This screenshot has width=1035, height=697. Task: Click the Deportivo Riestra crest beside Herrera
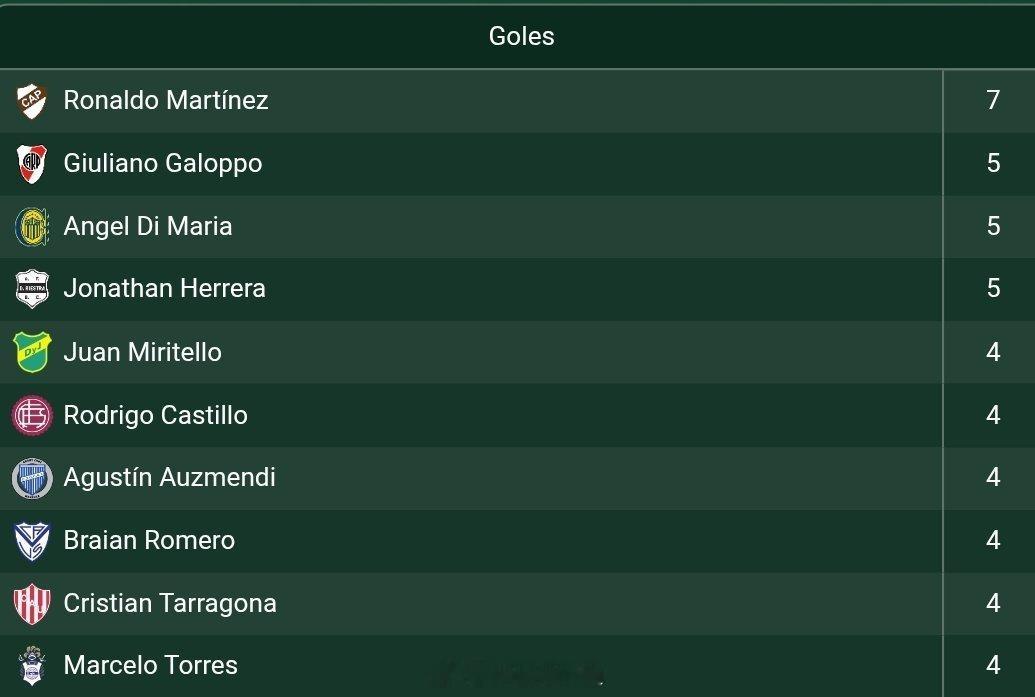coord(31,290)
